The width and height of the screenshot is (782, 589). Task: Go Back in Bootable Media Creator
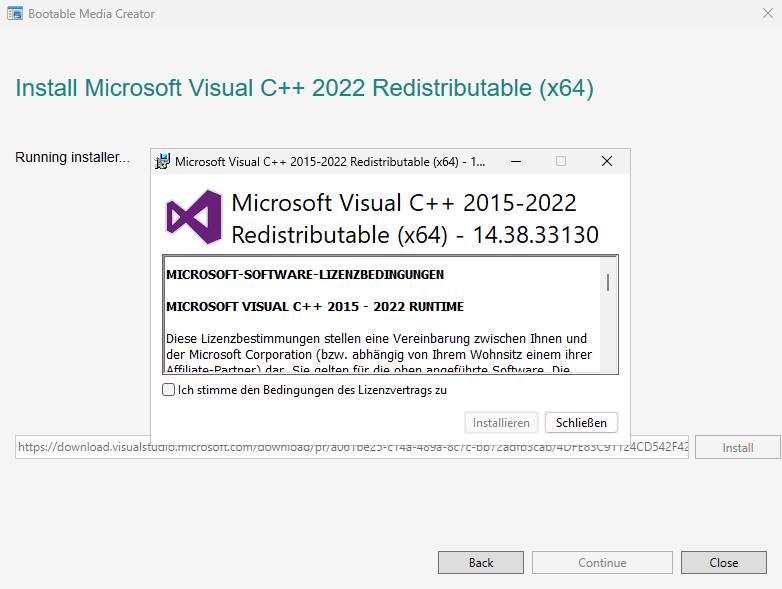[x=481, y=563]
